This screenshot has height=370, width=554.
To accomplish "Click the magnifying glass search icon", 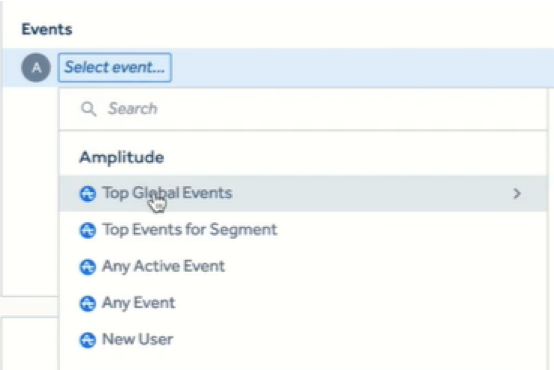I will coord(88,109).
